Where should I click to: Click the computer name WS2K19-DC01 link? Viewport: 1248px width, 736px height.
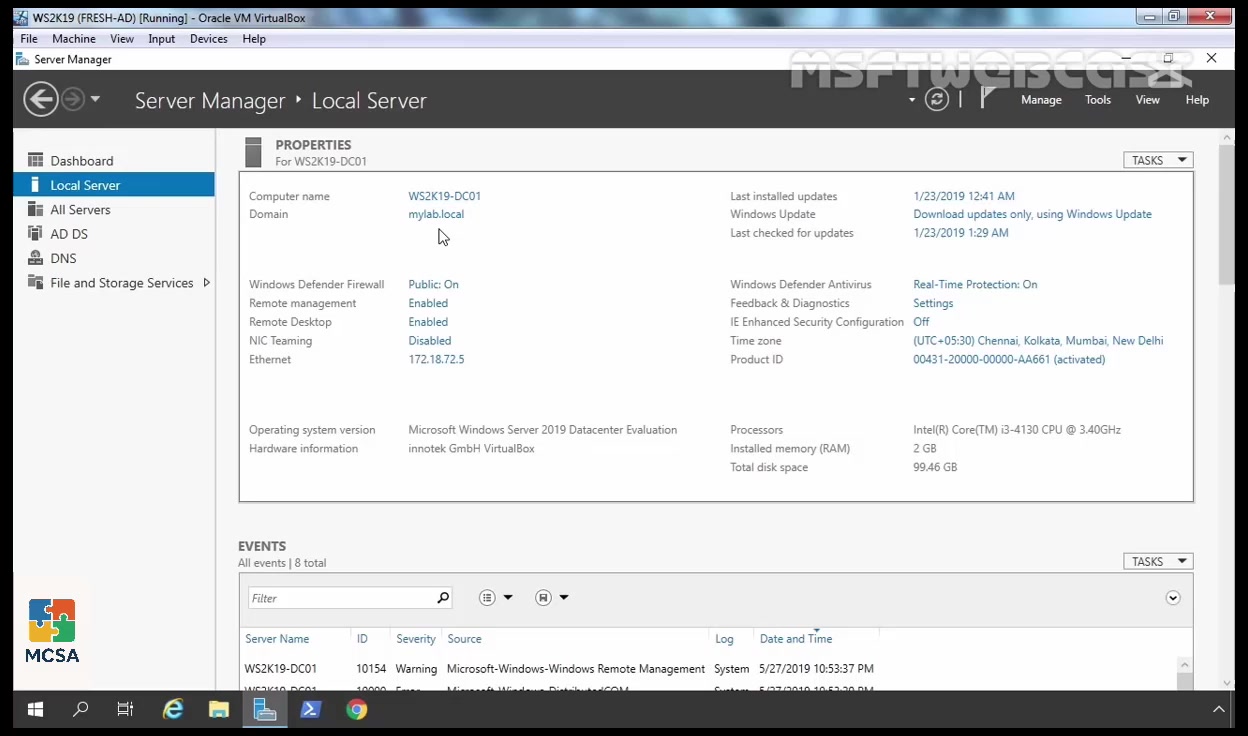pos(445,196)
